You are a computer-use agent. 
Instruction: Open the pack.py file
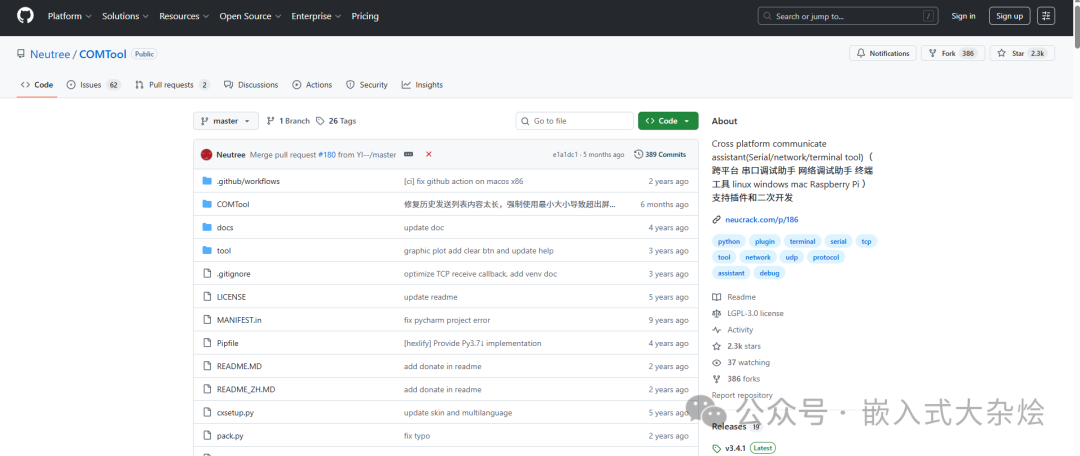click(230, 436)
